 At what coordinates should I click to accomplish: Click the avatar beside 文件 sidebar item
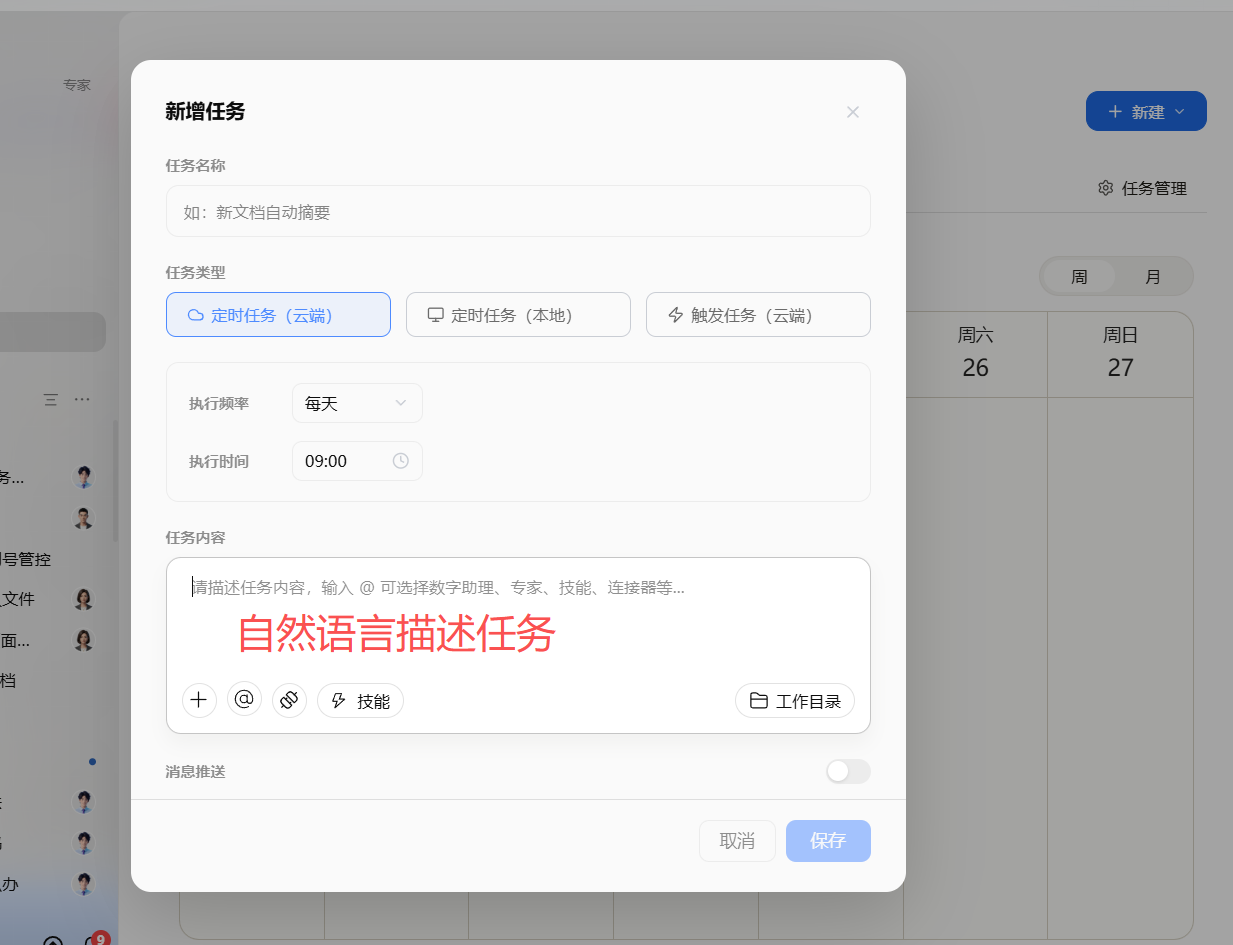(x=84, y=599)
